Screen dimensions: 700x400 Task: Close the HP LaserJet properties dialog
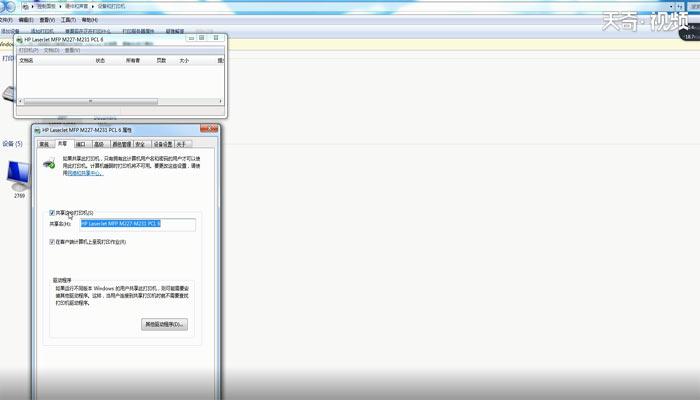coord(209,129)
